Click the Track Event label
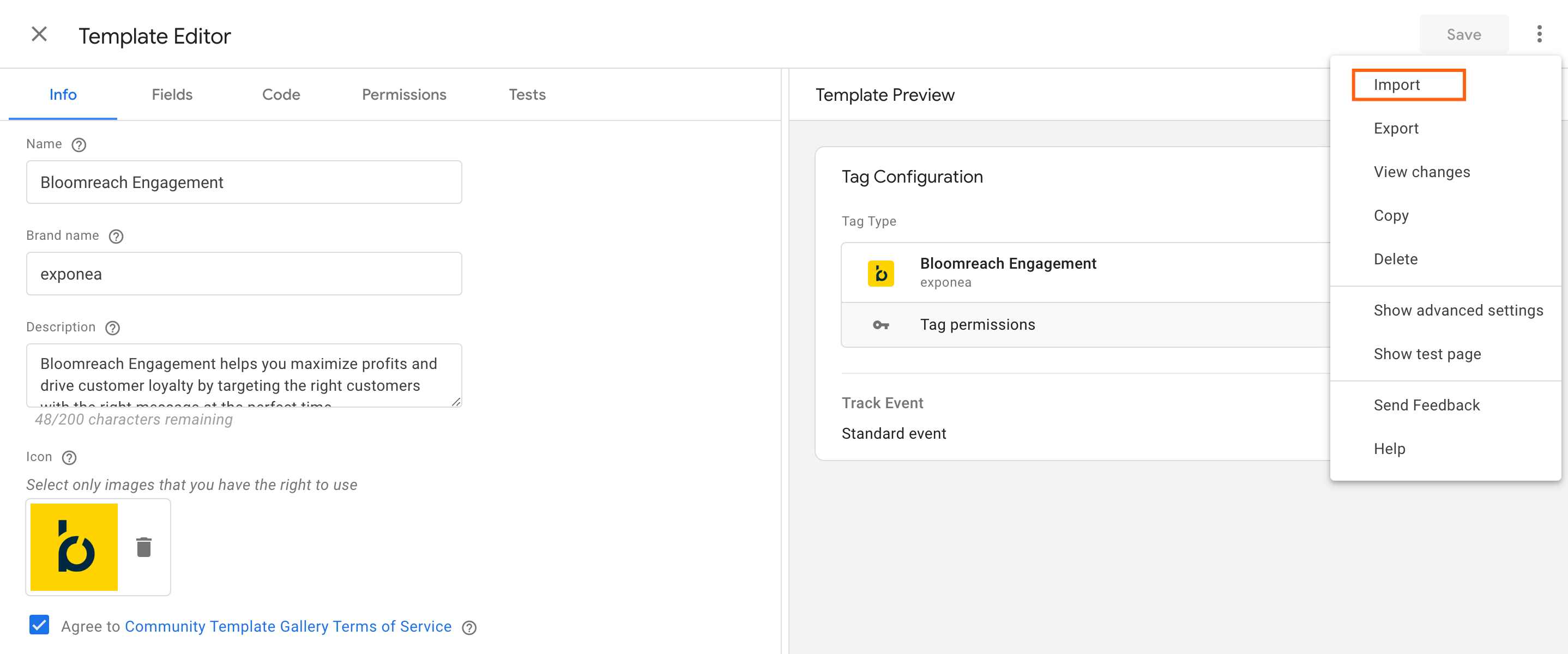1568x654 pixels. pos(882,403)
